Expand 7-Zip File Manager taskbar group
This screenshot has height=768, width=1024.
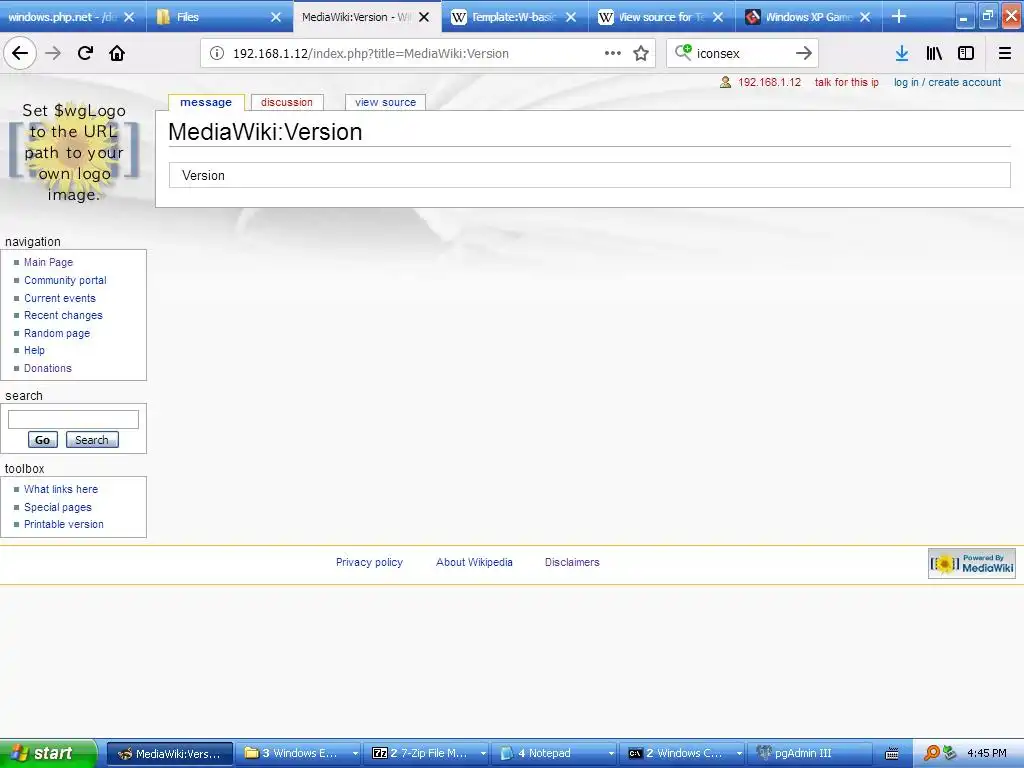point(428,753)
